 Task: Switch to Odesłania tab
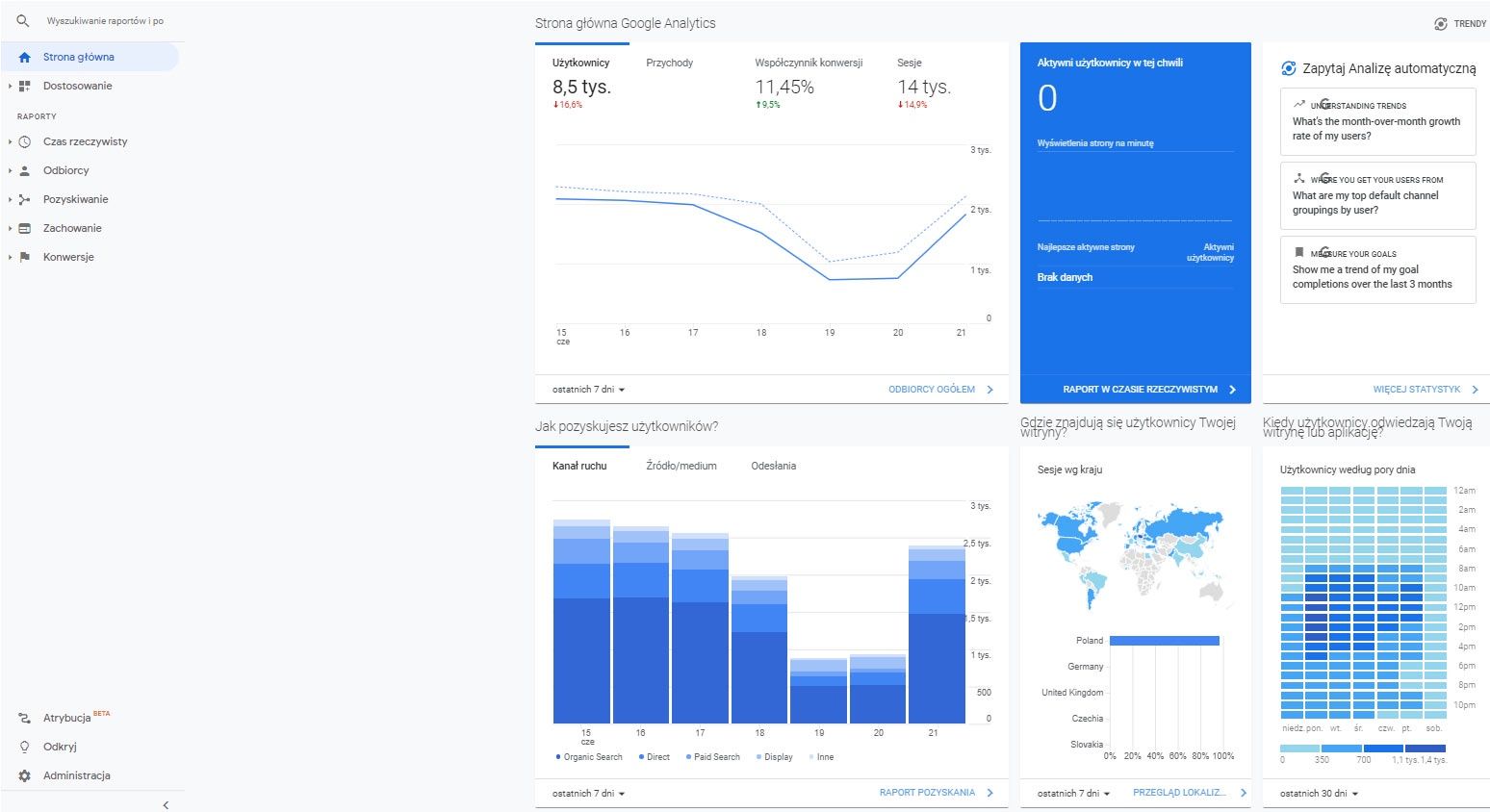[x=774, y=466]
